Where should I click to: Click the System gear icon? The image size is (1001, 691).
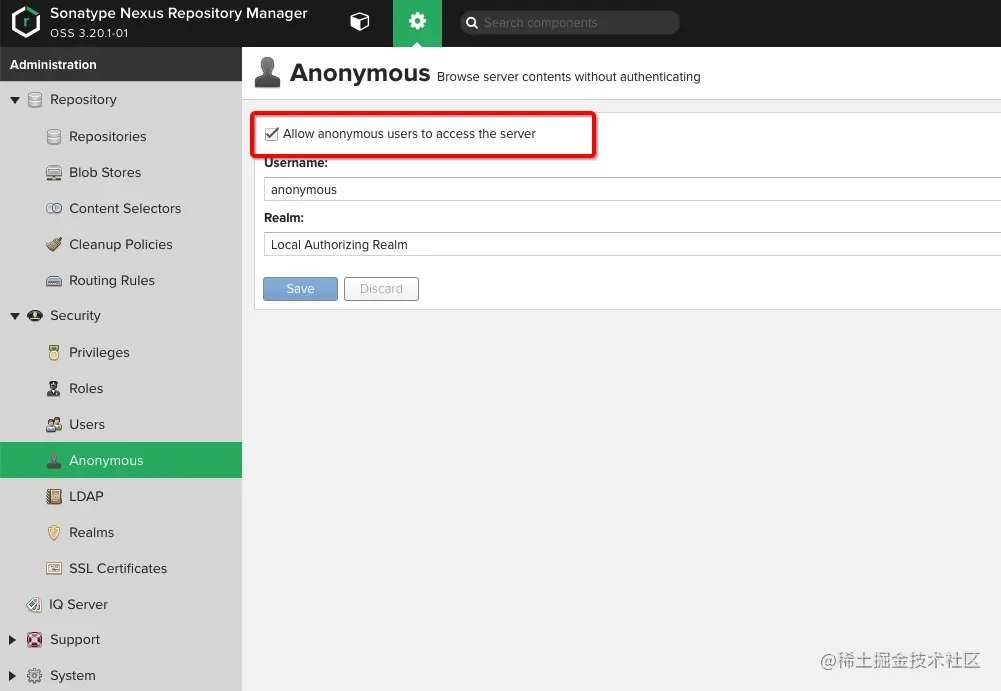[34, 676]
